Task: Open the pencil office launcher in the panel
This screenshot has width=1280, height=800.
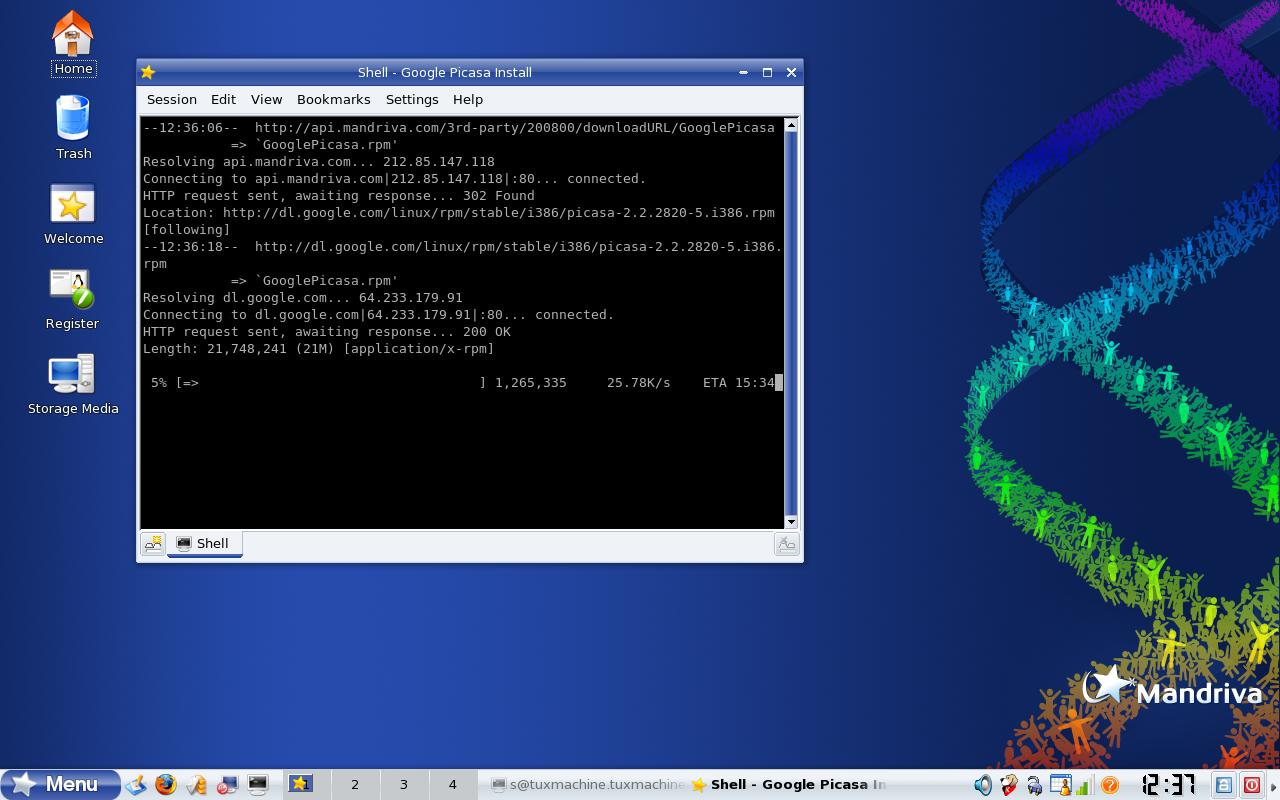Action: (136, 785)
